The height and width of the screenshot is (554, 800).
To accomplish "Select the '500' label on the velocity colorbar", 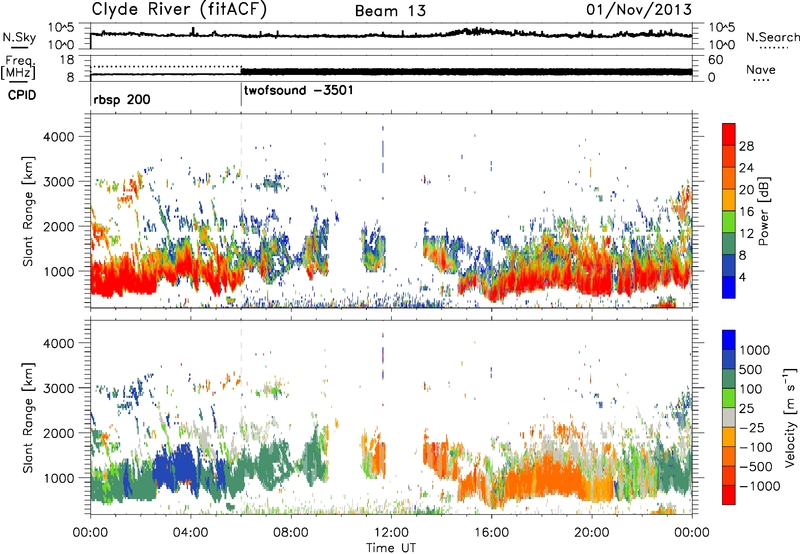I will [x=751, y=369].
